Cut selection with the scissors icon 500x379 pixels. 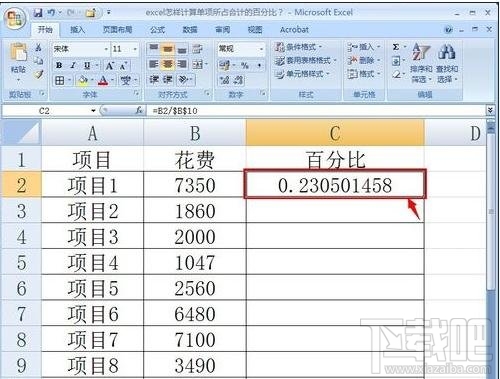[x=39, y=48]
